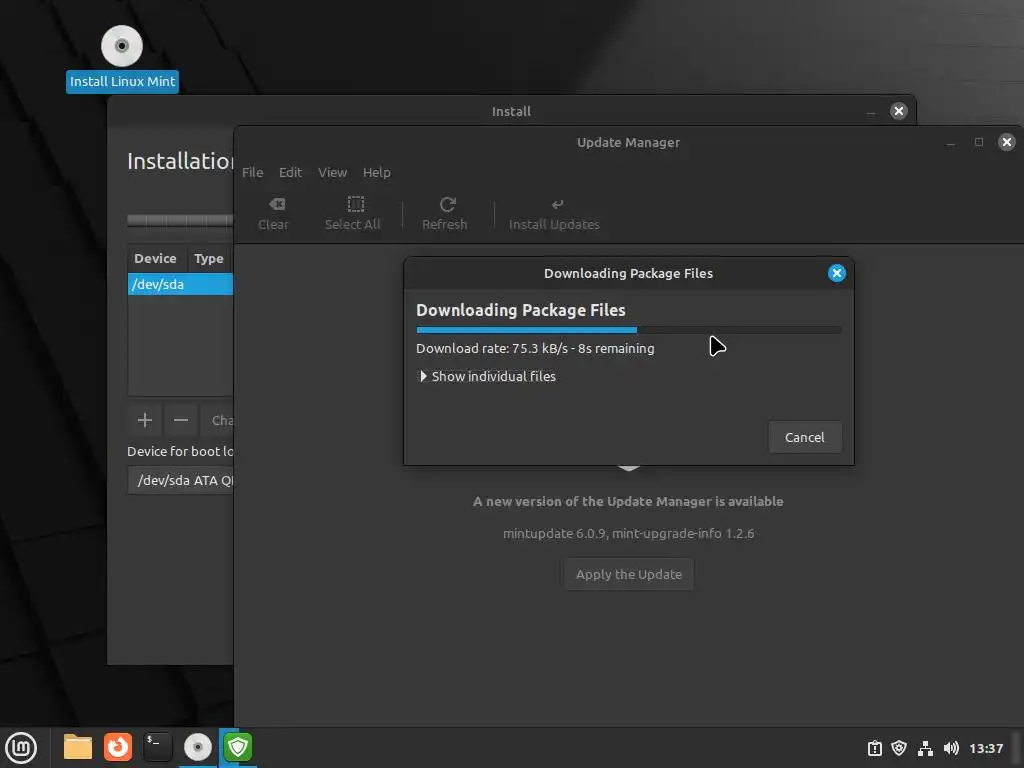This screenshot has width=1024, height=768.
Task: Maximize the Update Manager window
Action: pos(979,142)
